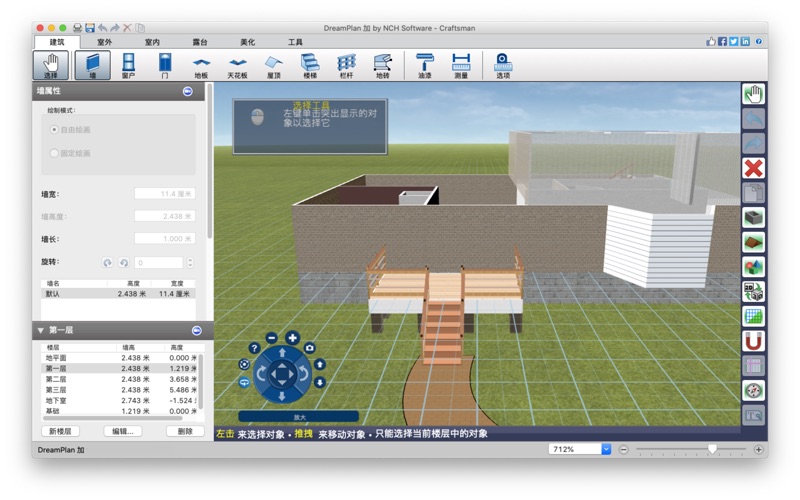Open the 测量 (measure) tool

click(x=460, y=66)
